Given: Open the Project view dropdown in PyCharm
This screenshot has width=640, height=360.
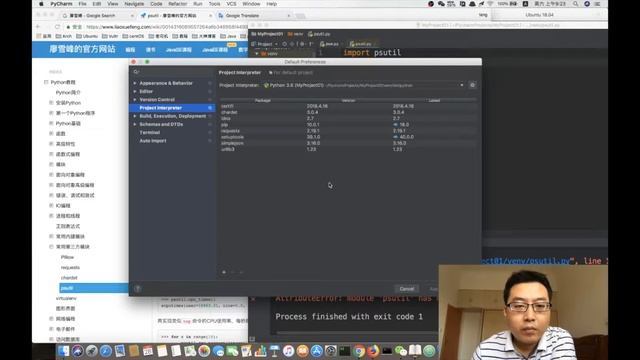Looking at the screenshot, I should point(265,44).
